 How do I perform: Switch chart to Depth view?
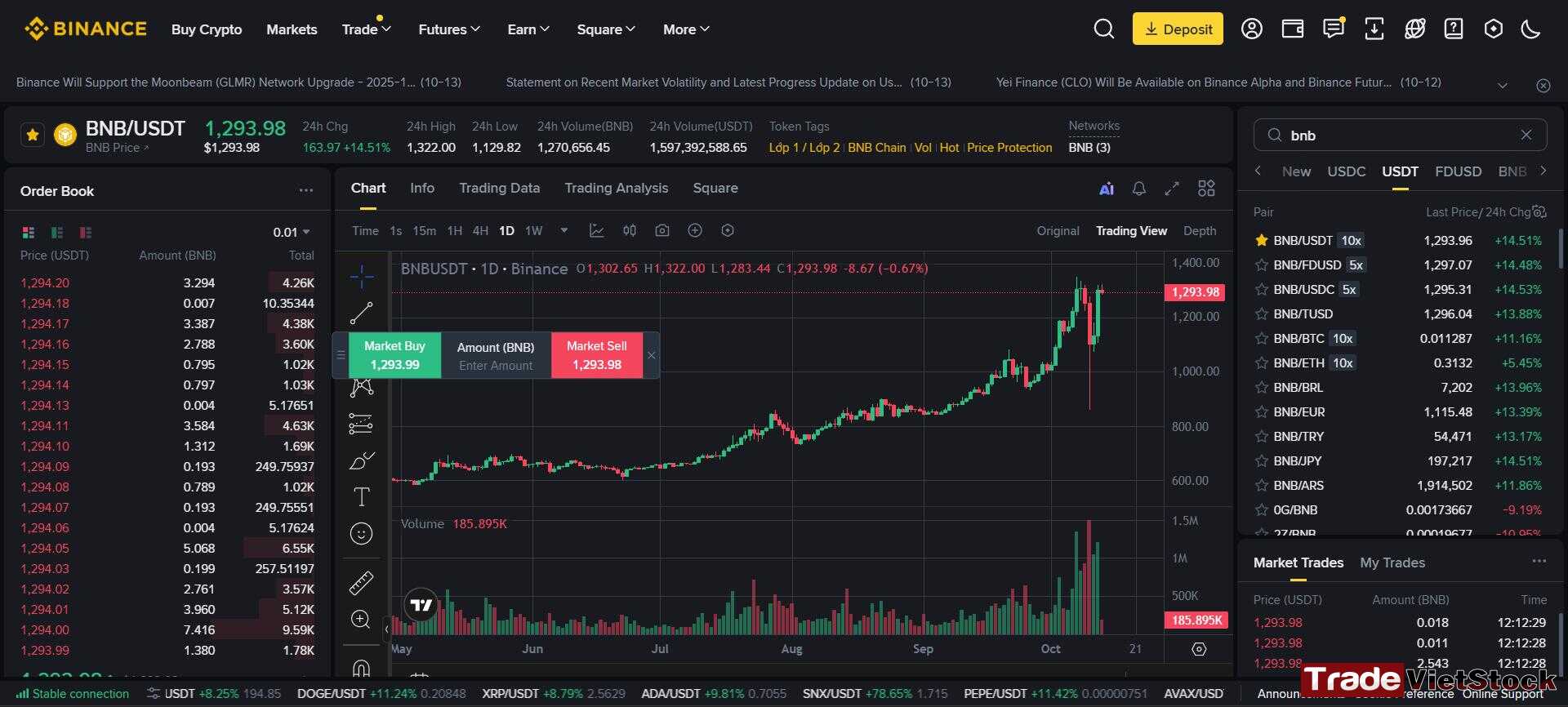click(1200, 231)
